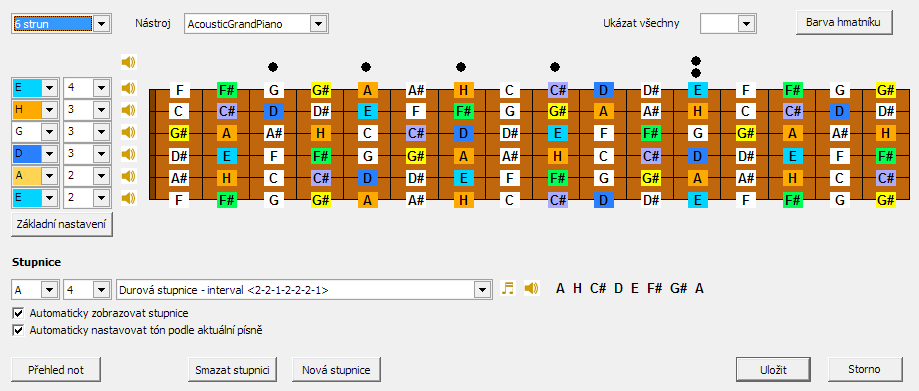Click white G note on the D string
The image size is (919, 391).
pos(367,155)
